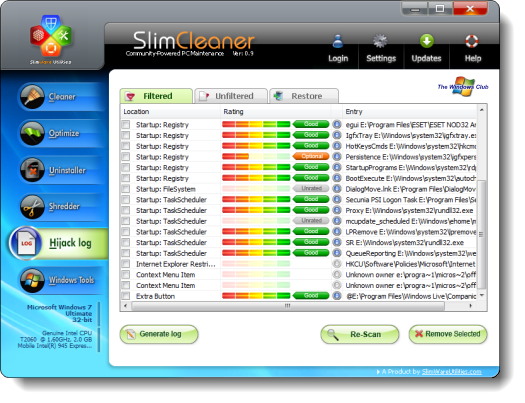Click the Updates download icon
This screenshot has width=525, height=403.
[x=427, y=42]
